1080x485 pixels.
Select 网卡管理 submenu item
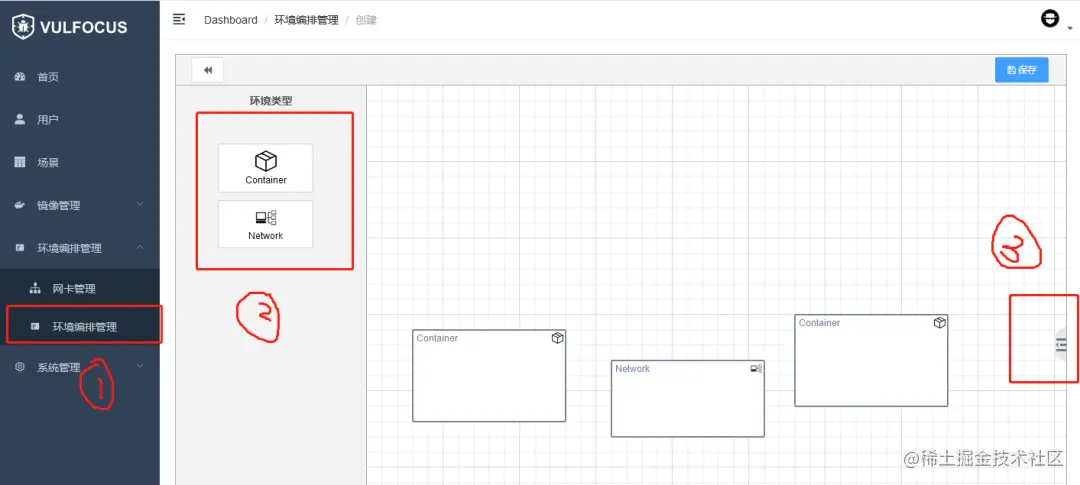pos(80,289)
